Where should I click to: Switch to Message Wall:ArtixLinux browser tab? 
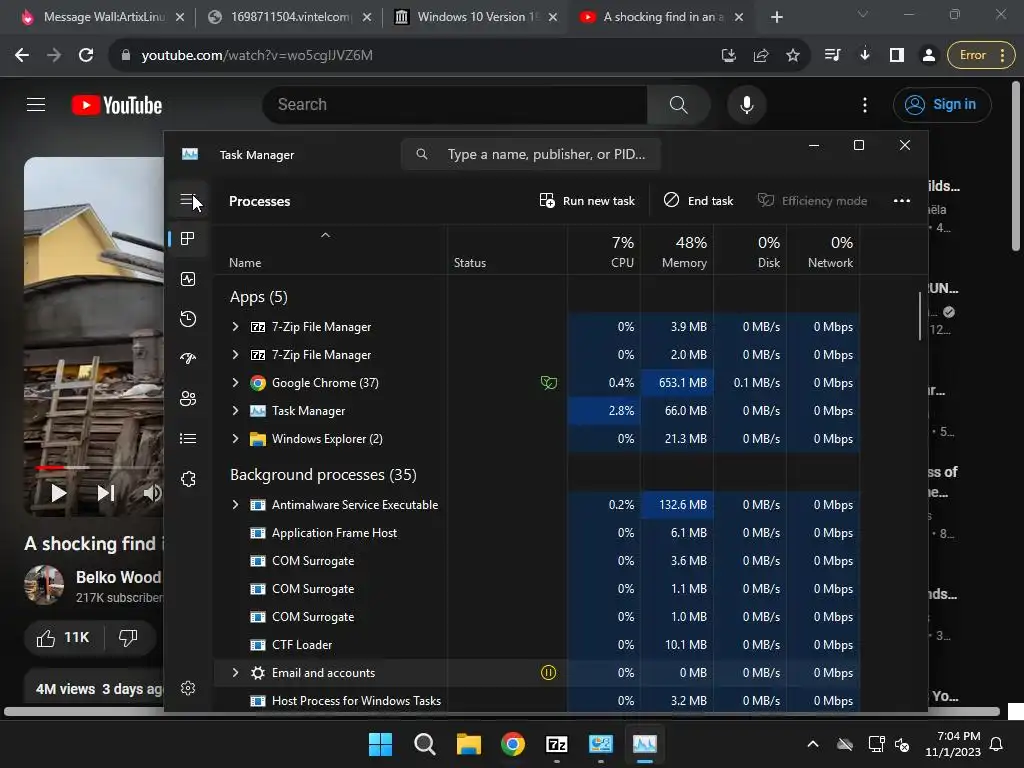pos(102,17)
